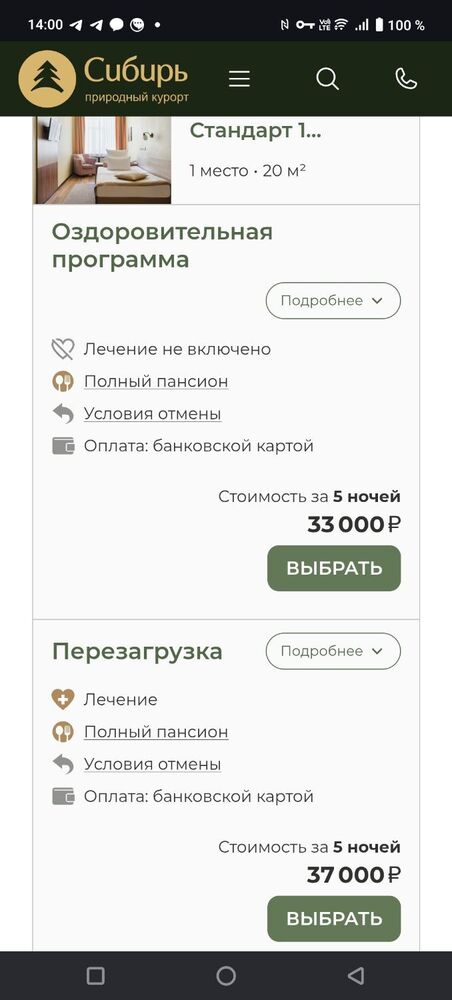Open 'Условия отмены' link under Перезагрузка
Viewport: 452px width, 1000px height.
152,764
